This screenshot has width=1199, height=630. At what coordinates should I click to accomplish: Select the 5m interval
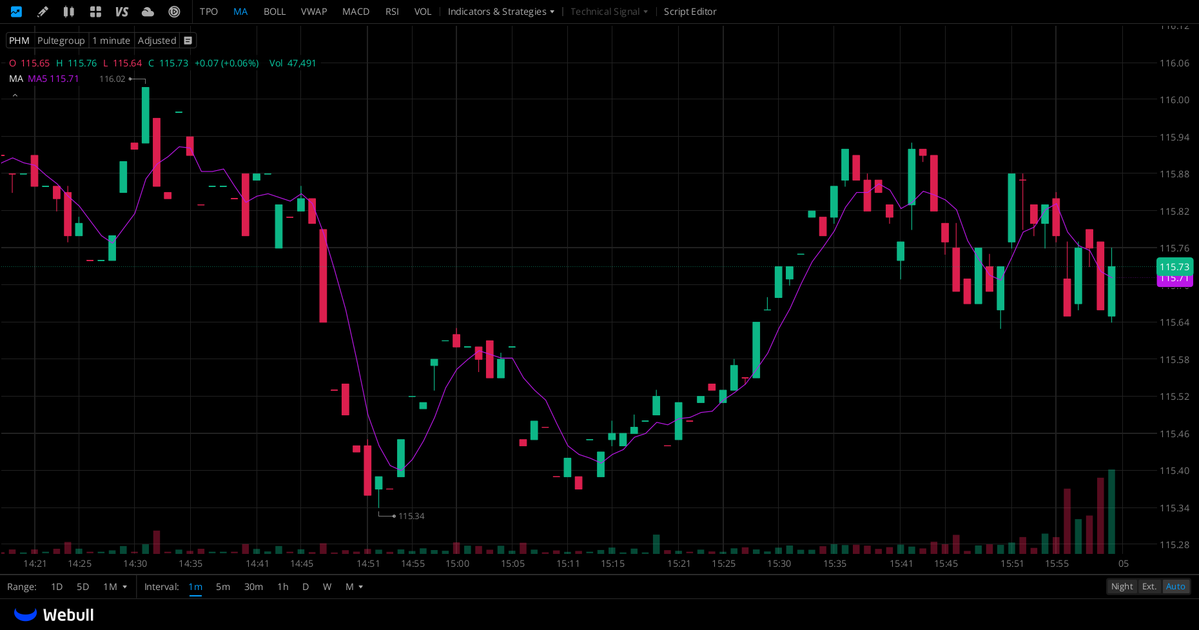pos(223,586)
